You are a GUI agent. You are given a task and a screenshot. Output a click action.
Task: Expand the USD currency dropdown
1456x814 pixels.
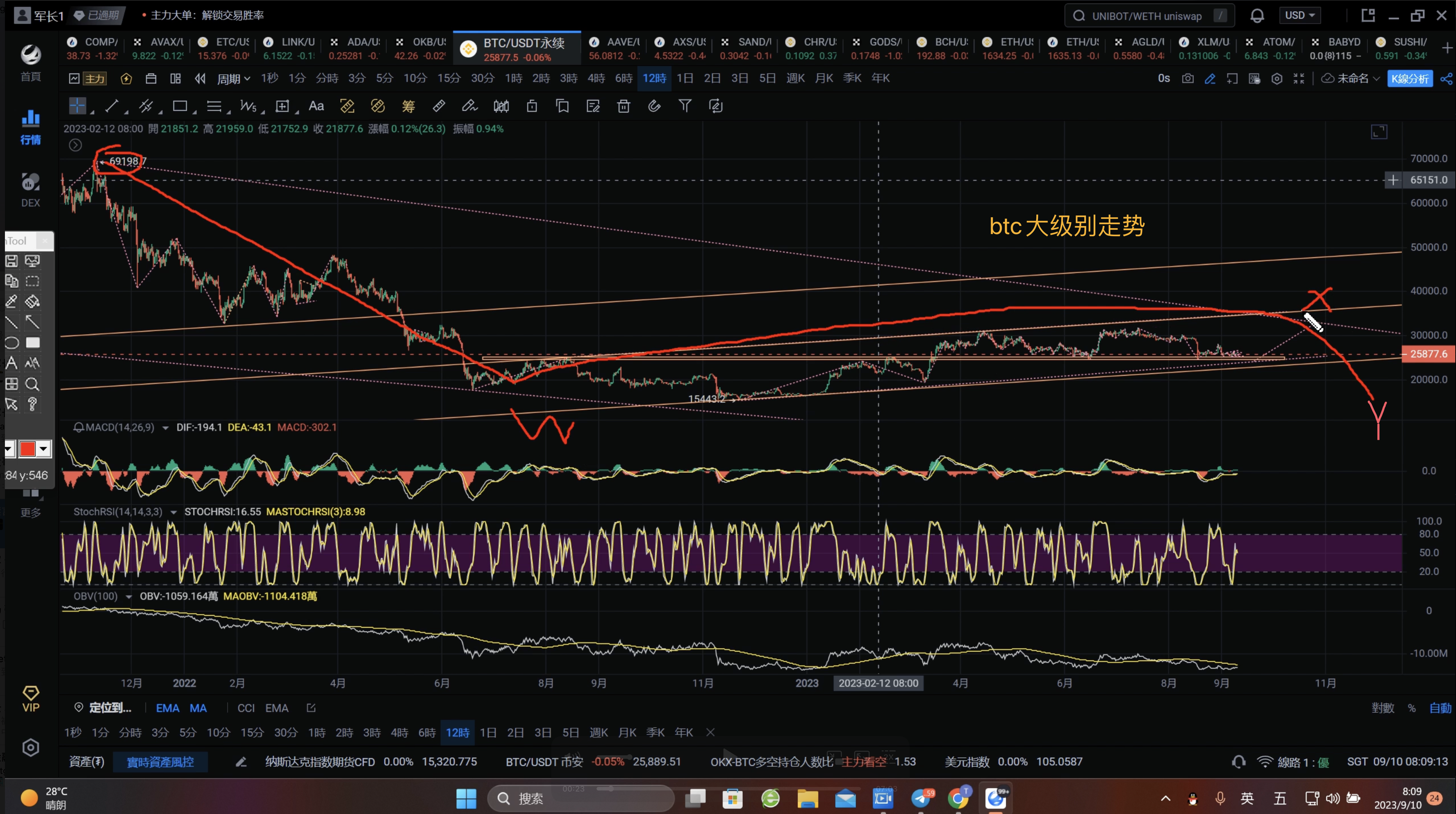pos(1300,16)
